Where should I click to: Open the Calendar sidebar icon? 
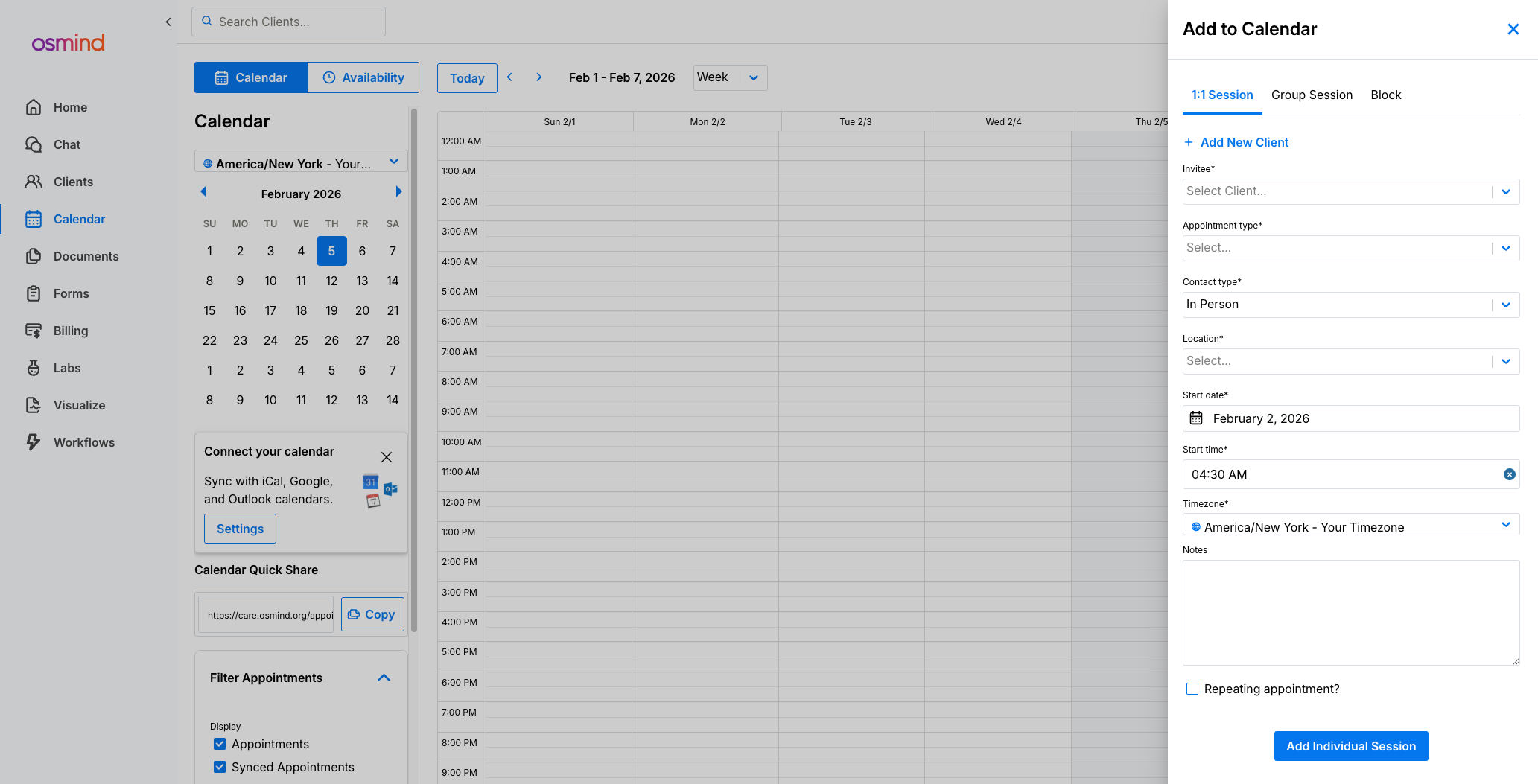pos(34,219)
